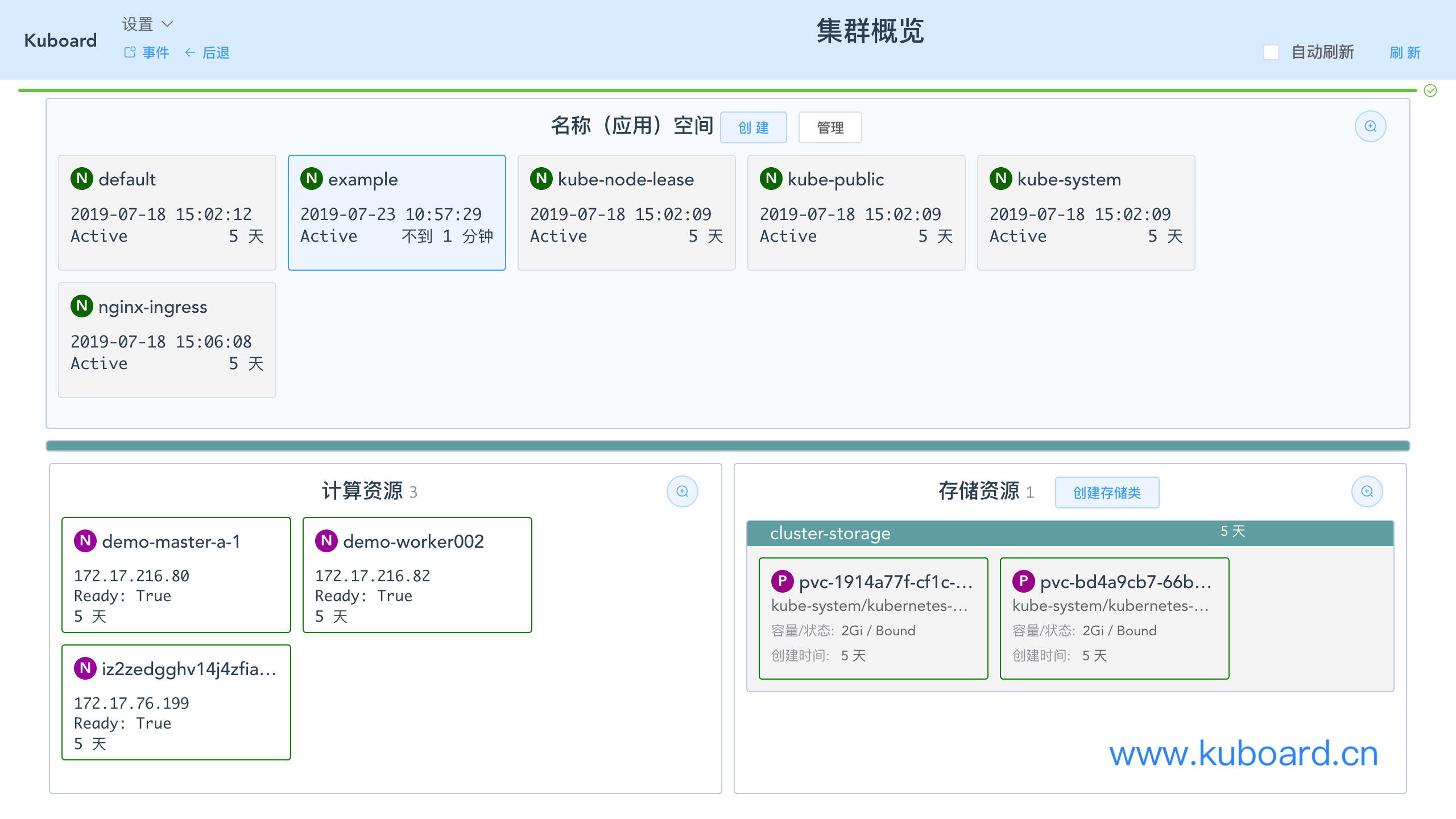Click the N badge of nginx-ingress
The width and height of the screenshot is (1456, 819).
click(x=82, y=306)
